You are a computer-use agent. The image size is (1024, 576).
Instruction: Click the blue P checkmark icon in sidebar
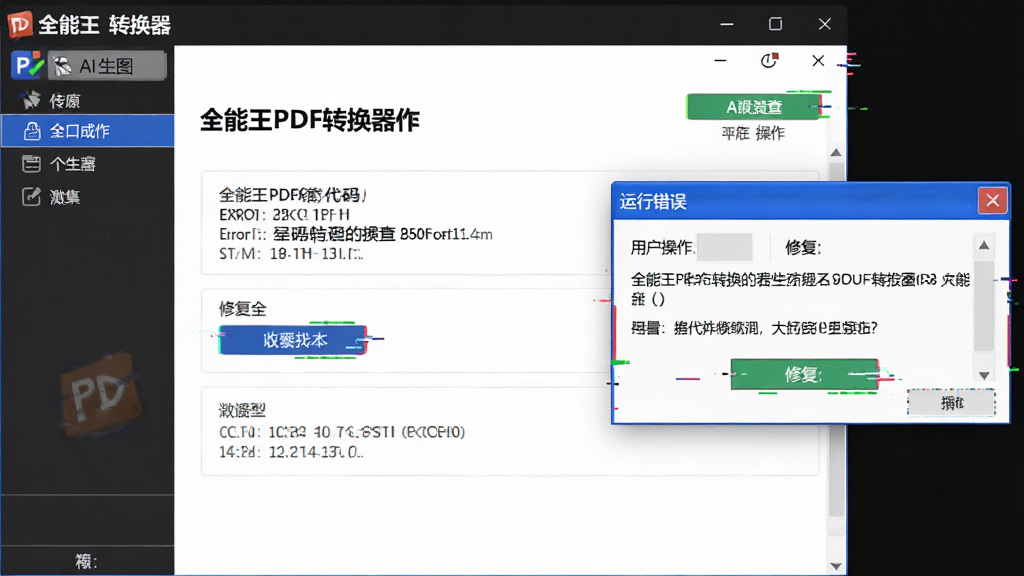point(27,65)
